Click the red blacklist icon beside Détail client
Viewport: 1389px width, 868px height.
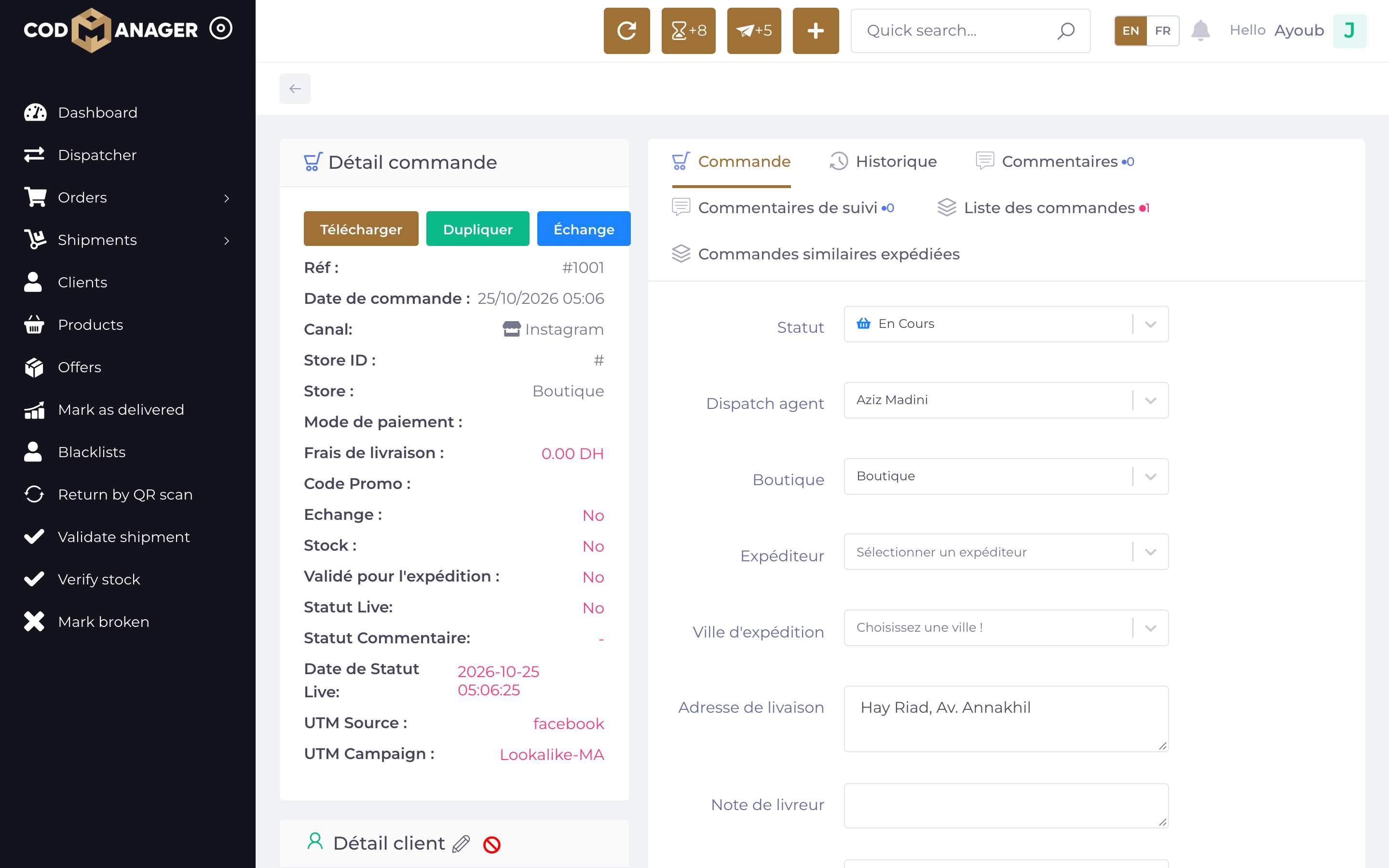click(492, 844)
